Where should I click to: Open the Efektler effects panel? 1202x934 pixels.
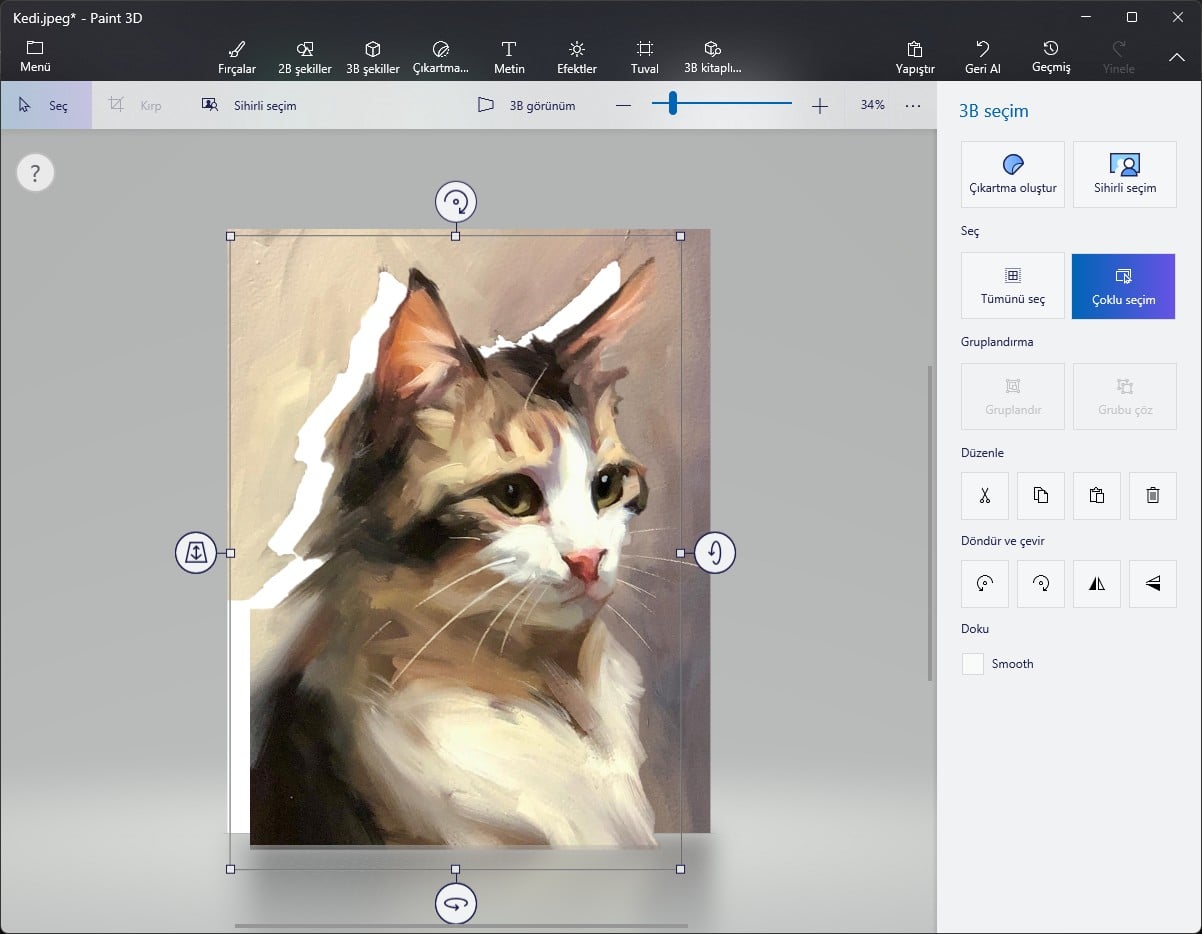pyautogui.click(x=577, y=57)
